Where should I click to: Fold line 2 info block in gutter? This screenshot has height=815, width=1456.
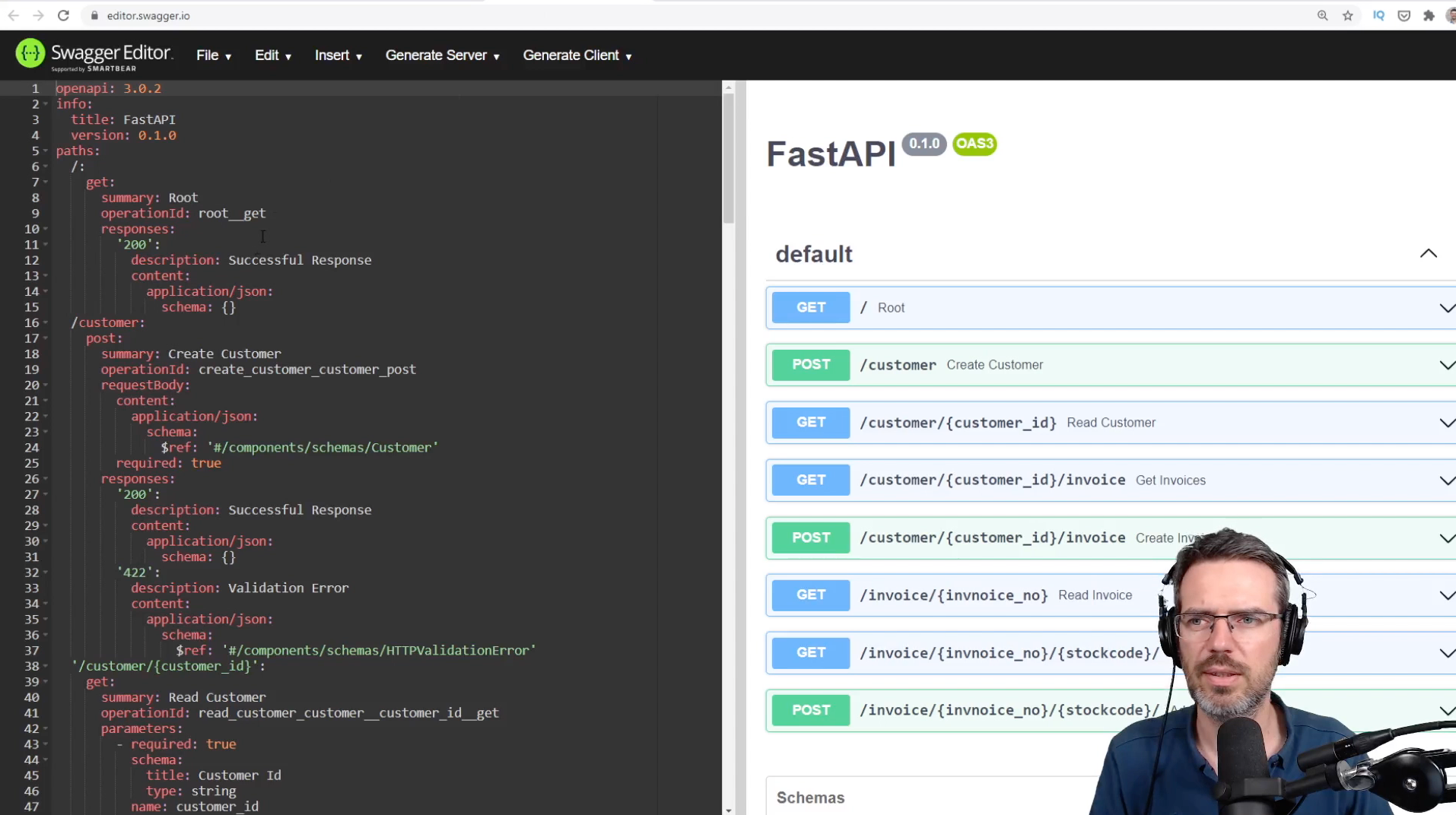click(x=46, y=104)
